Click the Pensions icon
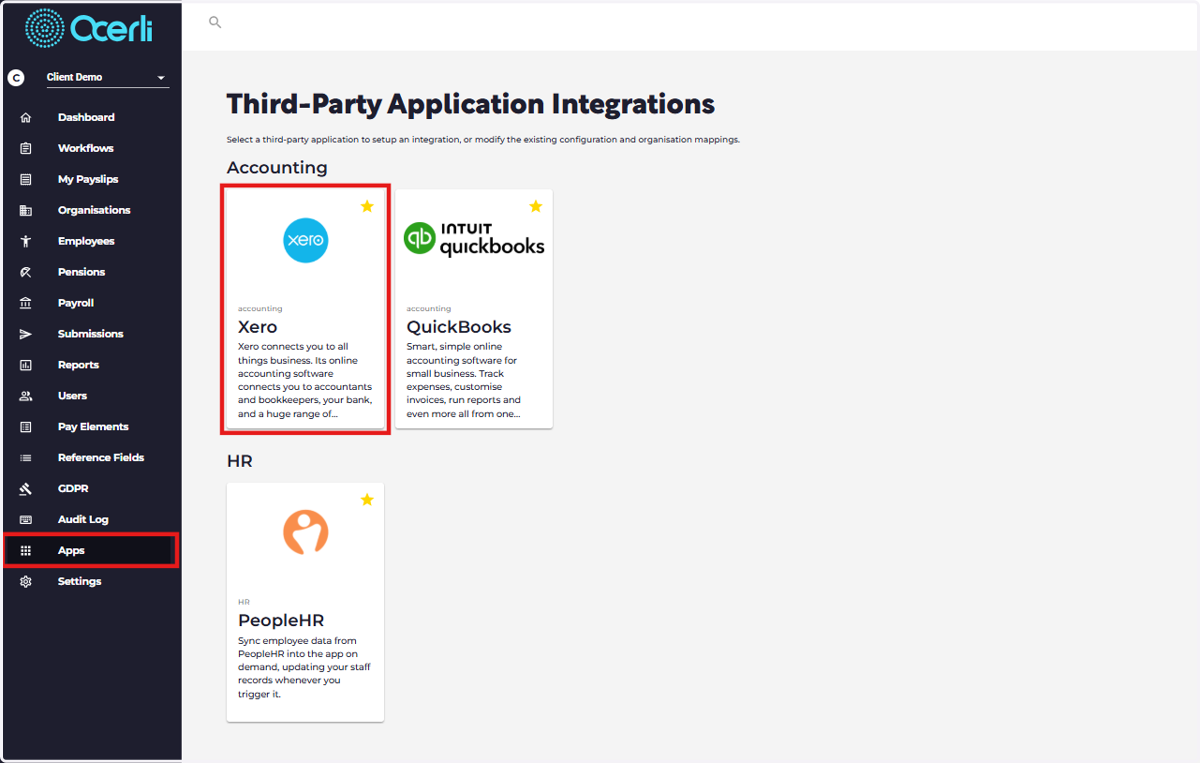Image resolution: width=1200 pixels, height=763 pixels. coord(26,272)
